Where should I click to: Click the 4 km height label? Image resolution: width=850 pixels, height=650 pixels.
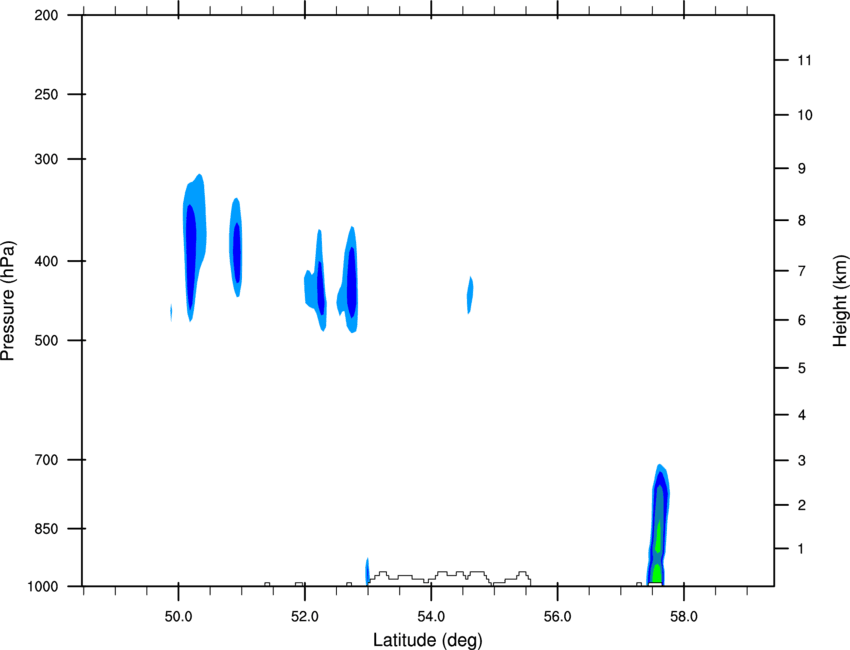[x=802, y=415]
